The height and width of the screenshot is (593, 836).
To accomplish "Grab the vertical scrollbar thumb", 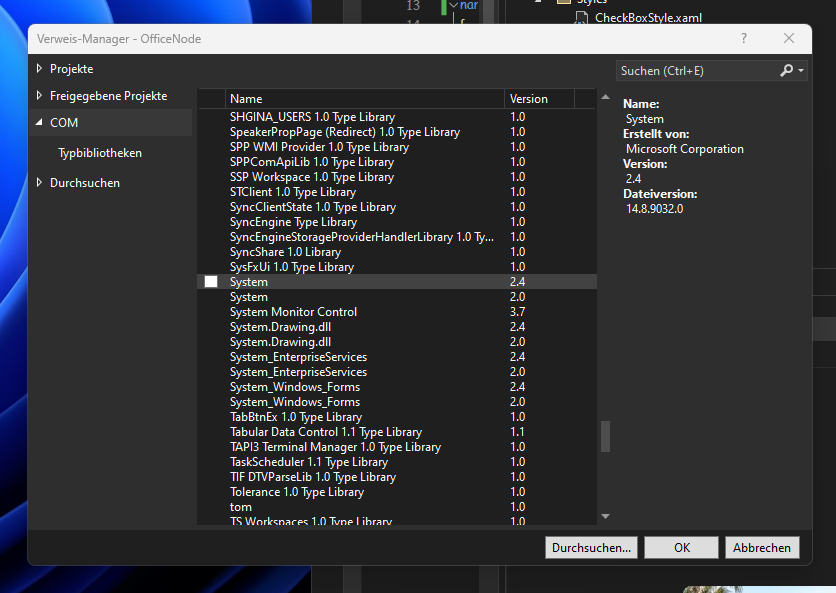I will point(605,437).
